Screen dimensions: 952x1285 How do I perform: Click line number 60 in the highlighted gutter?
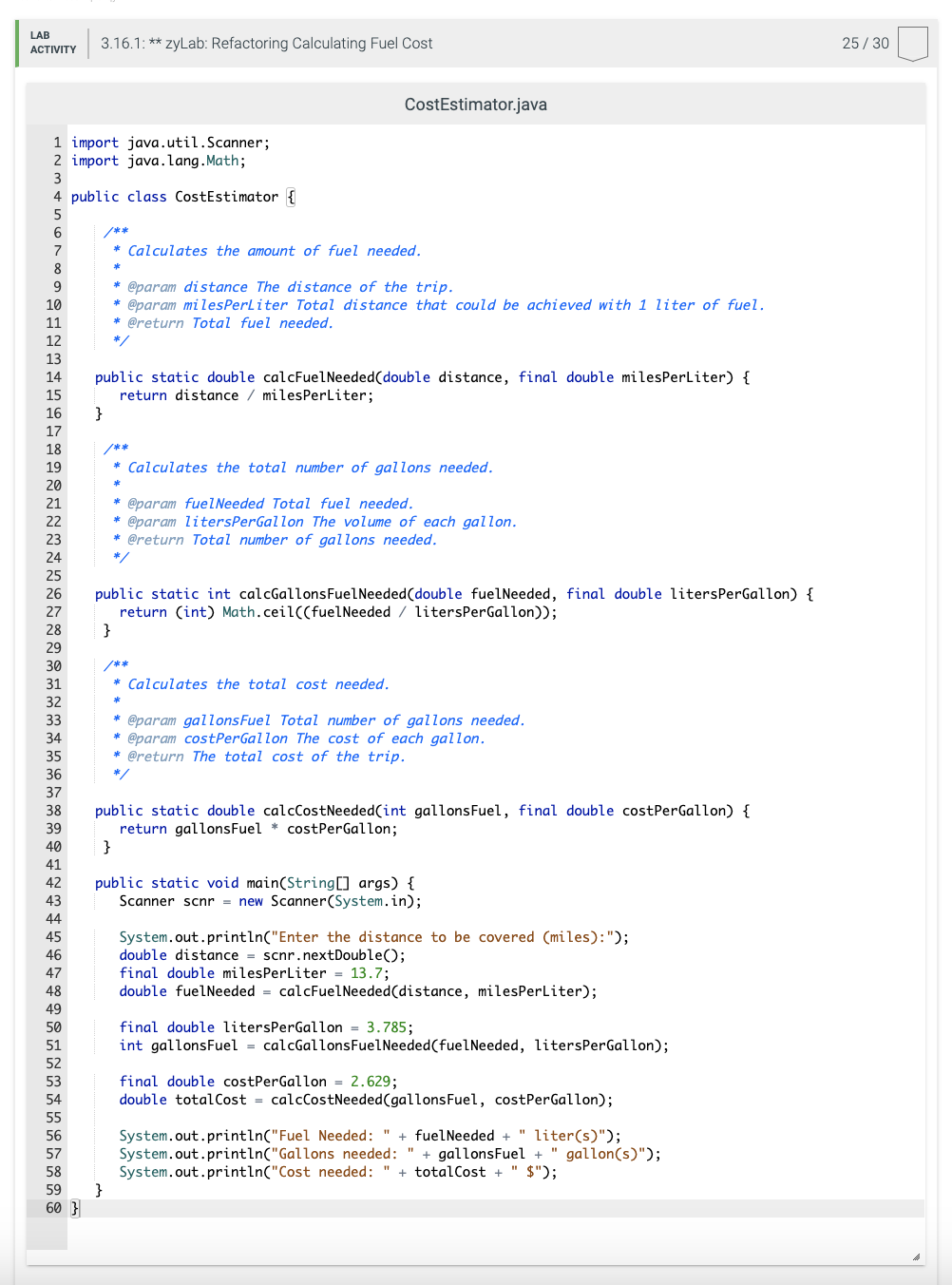52,1208
